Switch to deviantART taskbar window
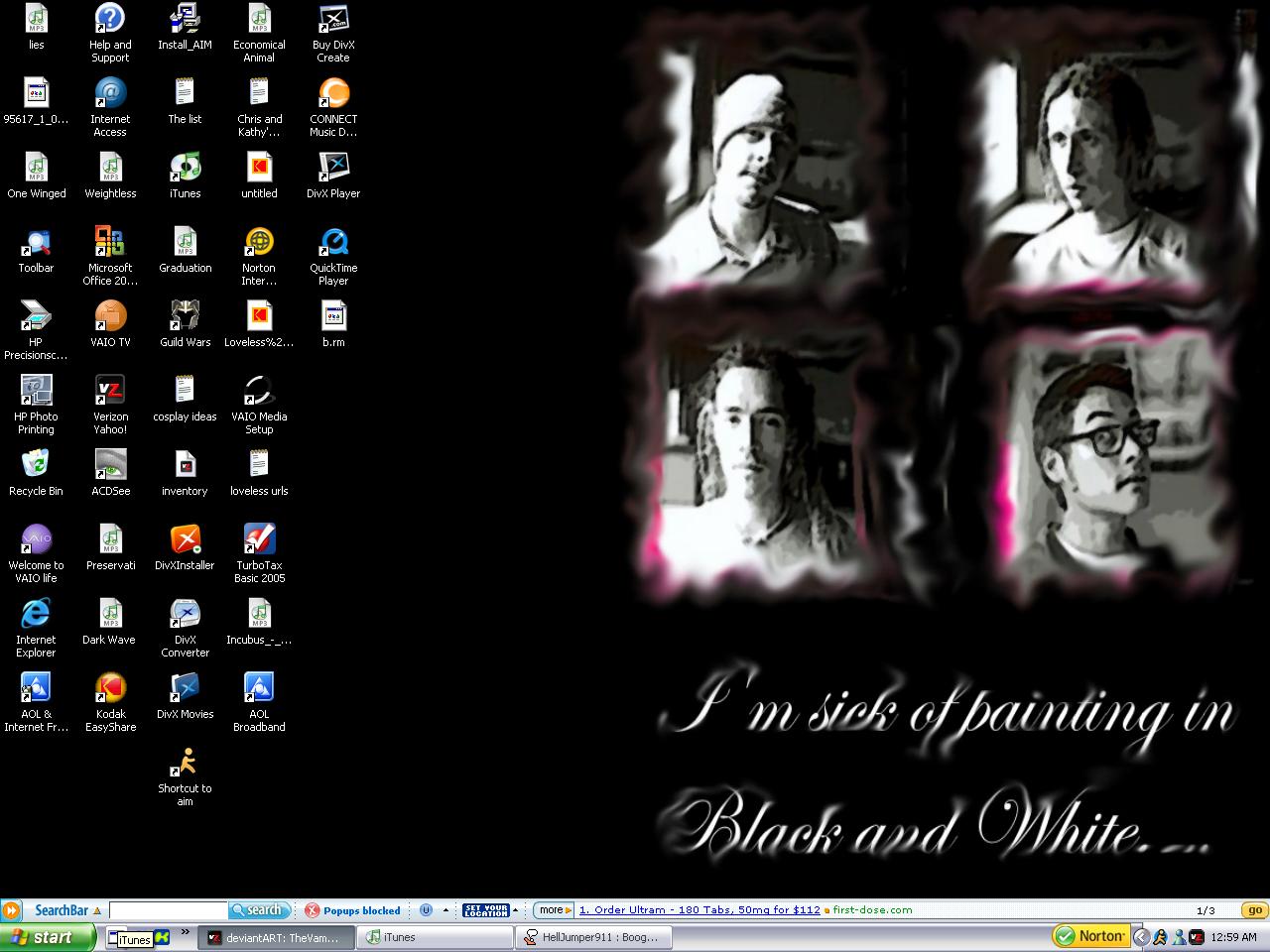Viewport: 1270px width, 952px height. pos(276,937)
